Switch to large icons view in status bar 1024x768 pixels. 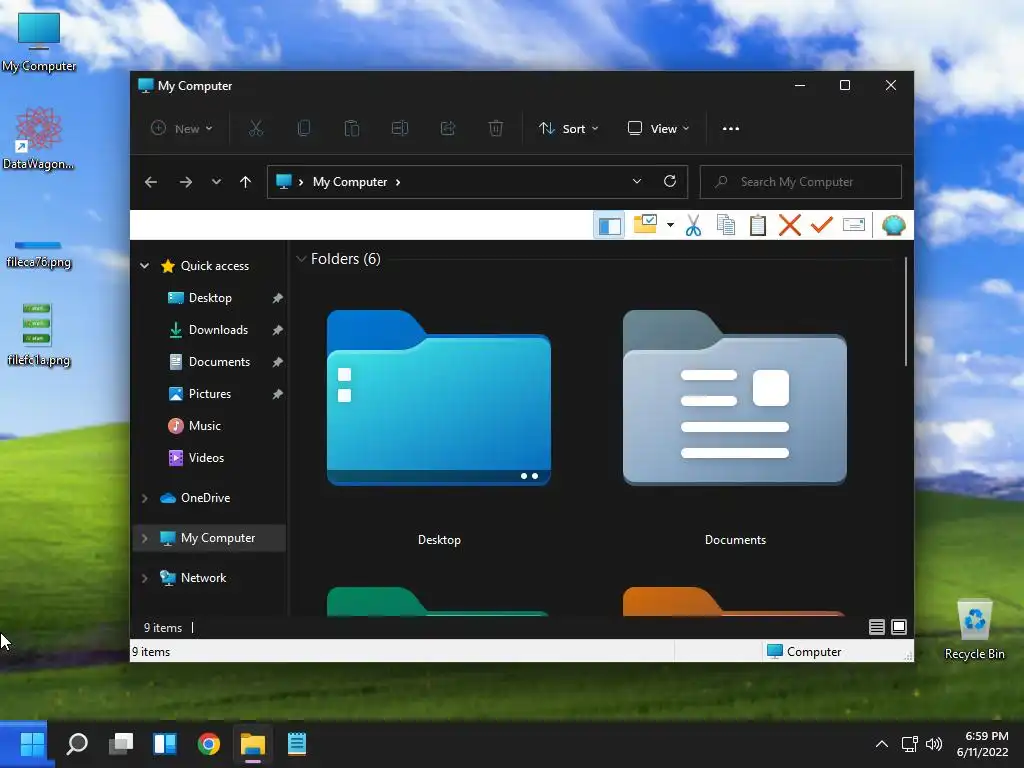pyautogui.click(x=899, y=628)
